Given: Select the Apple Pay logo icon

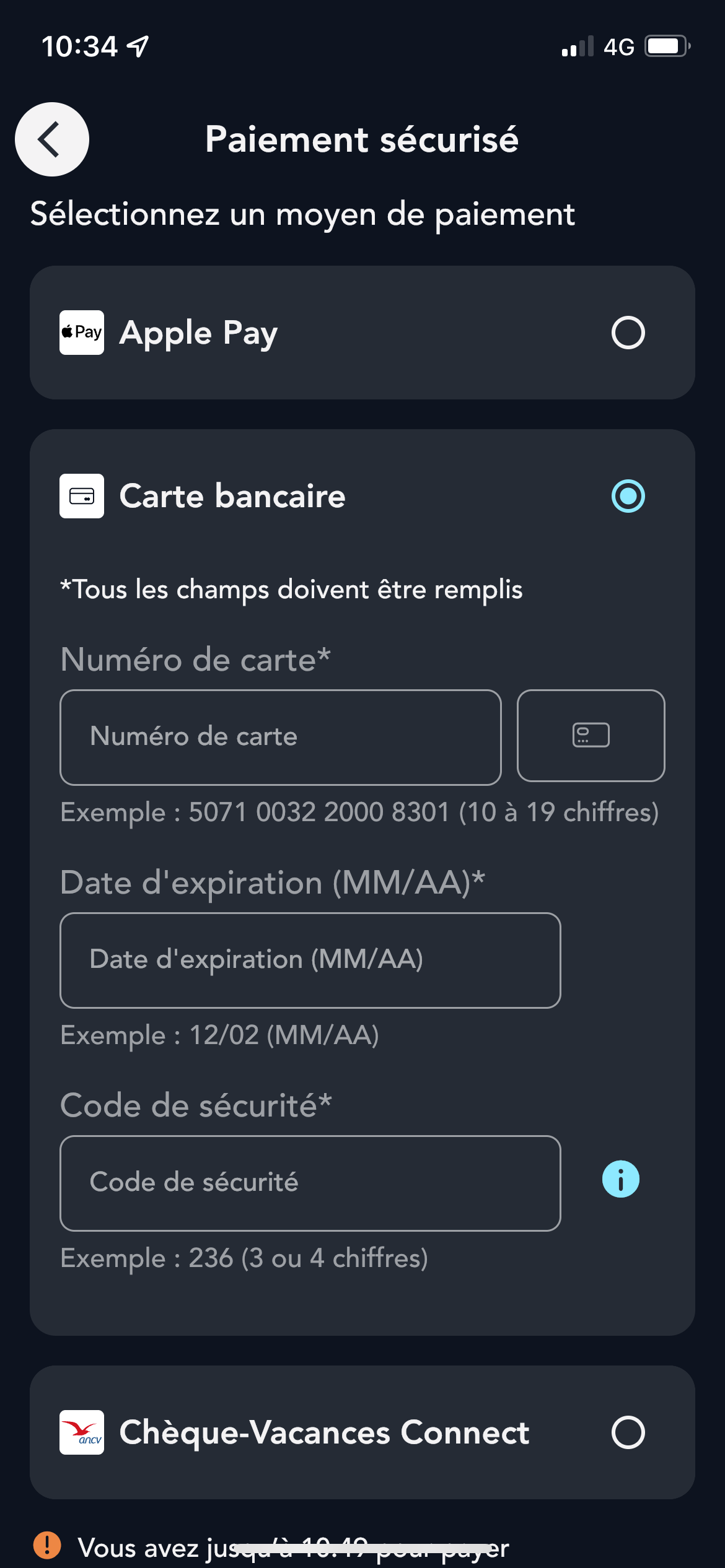Looking at the screenshot, I should (81, 332).
